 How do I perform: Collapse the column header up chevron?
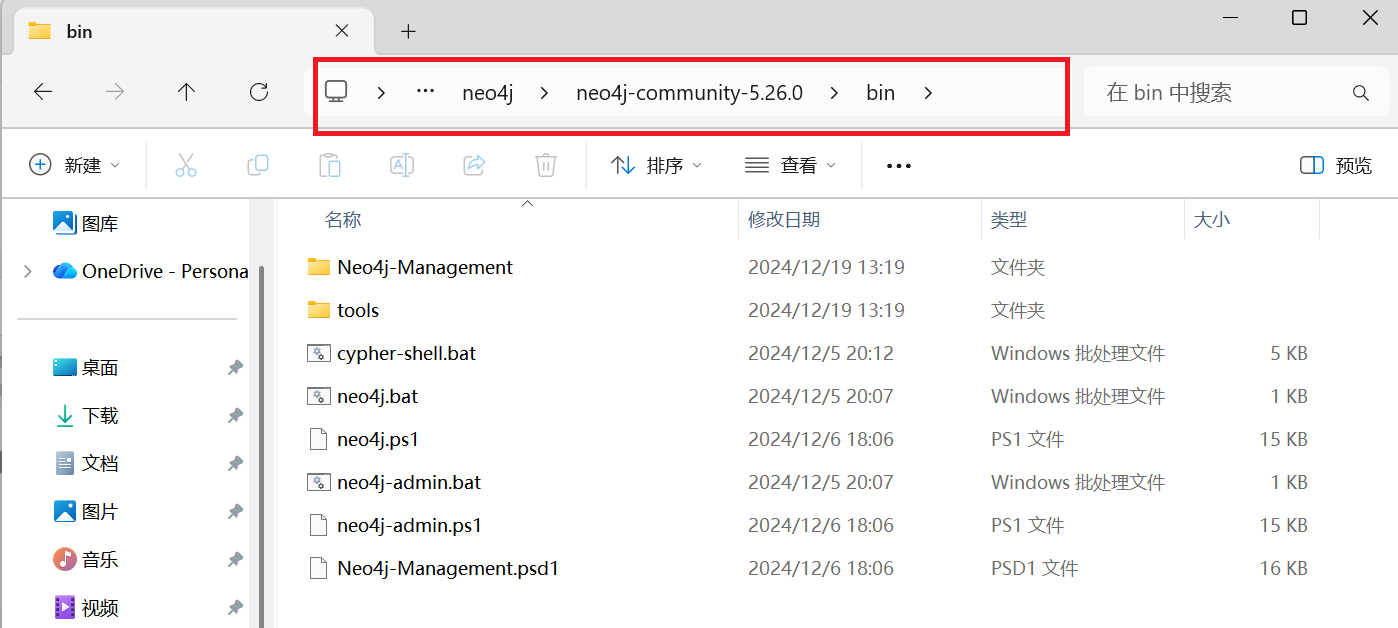click(x=528, y=204)
